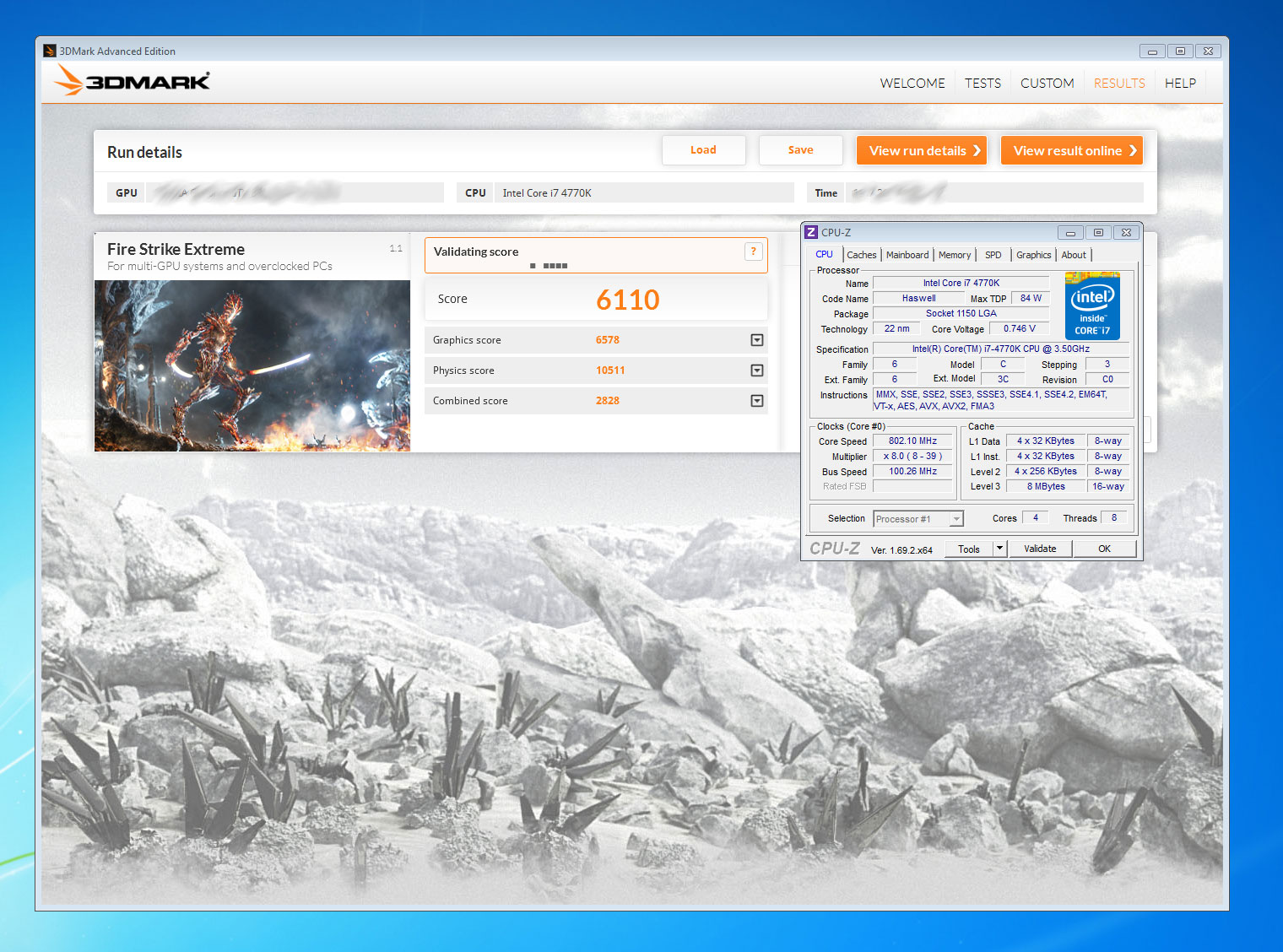The height and width of the screenshot is (952, 1283).
Task: Click the 3DMark logo in header
Action: [132, 81]
